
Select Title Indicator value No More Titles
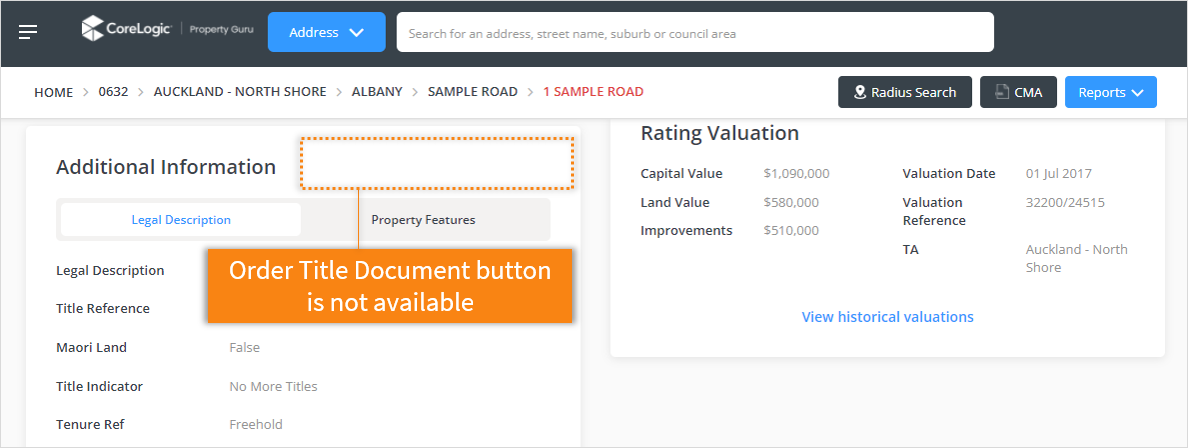pyautogui.click(x=274, y=387)
